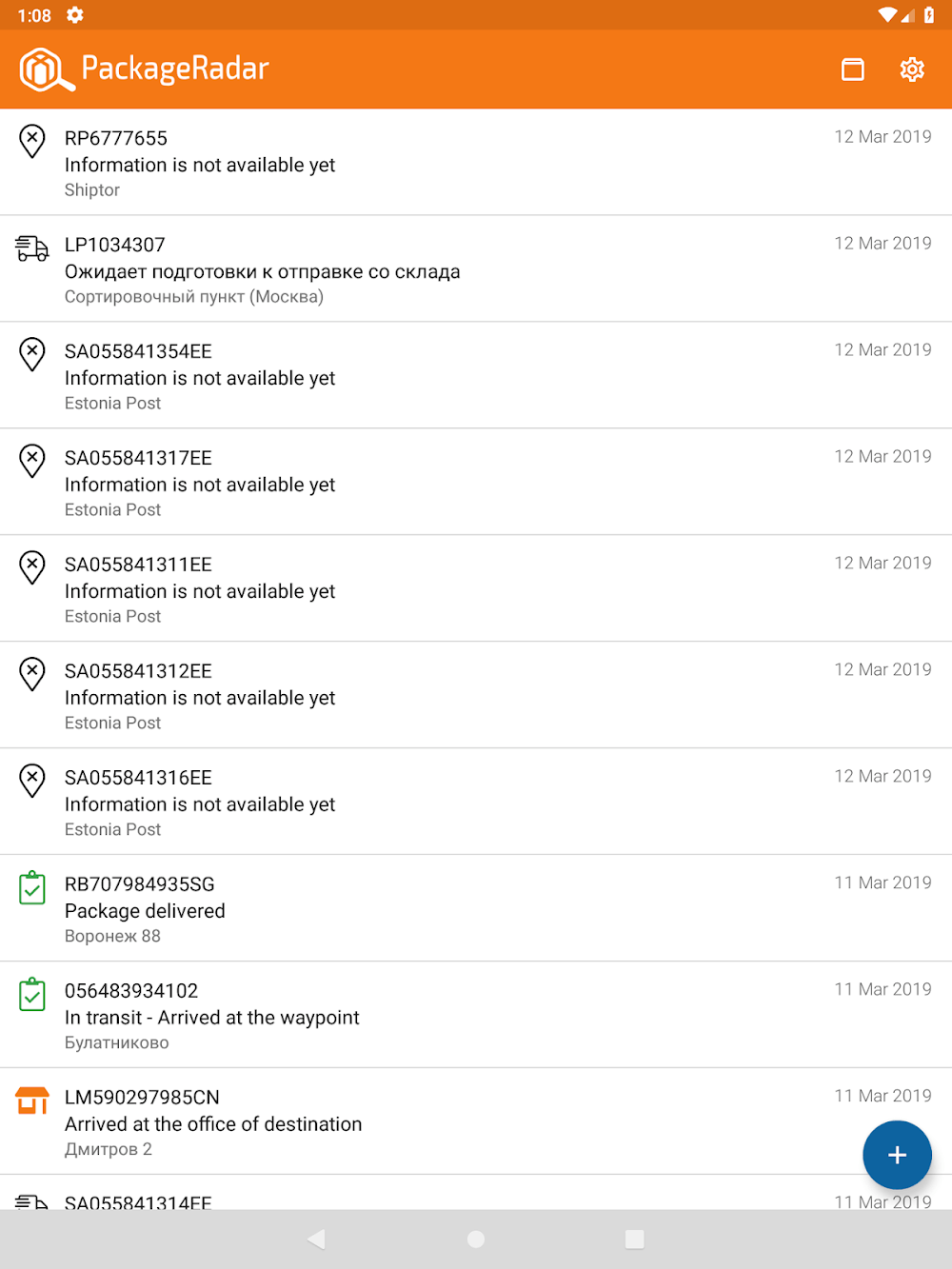Viewport: 952px width, 1269px height.
Task: Click the truck icon beside LP1034307
Action: [32, 248]
